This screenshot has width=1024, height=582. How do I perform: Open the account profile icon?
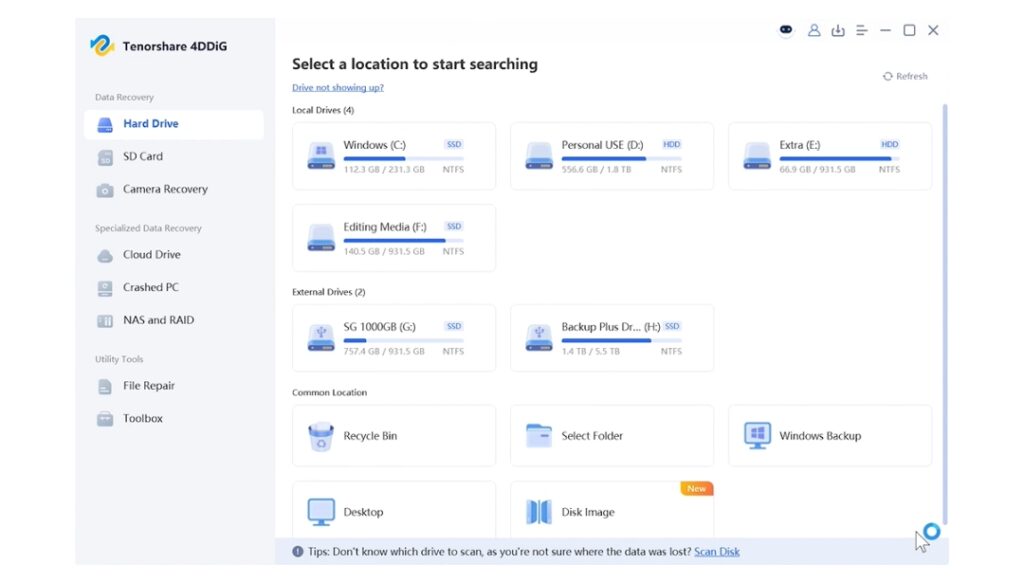pyautogui.click(x=814, y=30)
